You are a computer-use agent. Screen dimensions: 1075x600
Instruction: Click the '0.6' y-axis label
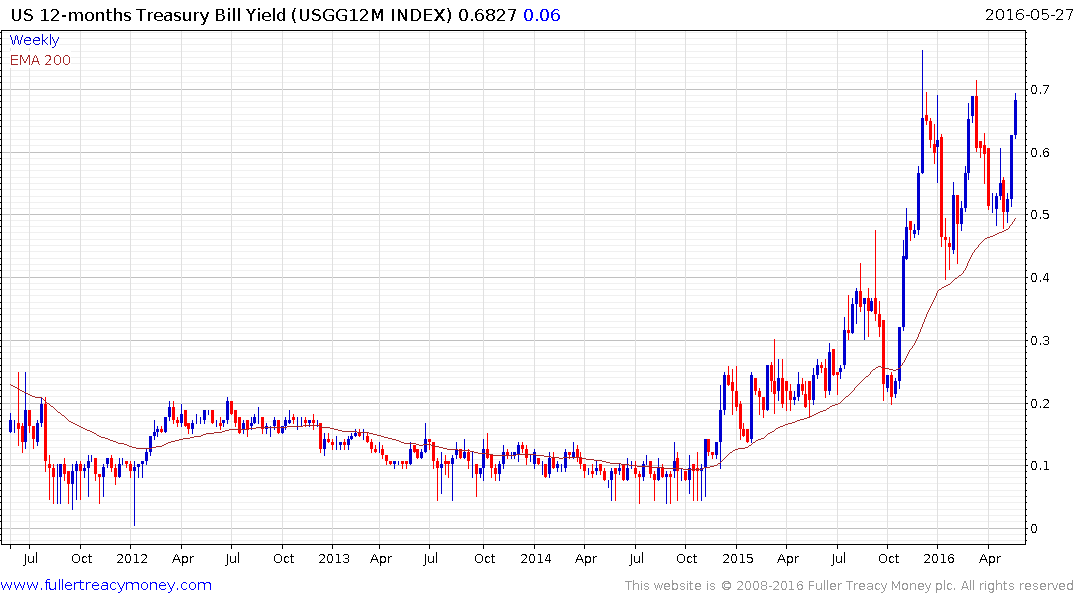1040,152
